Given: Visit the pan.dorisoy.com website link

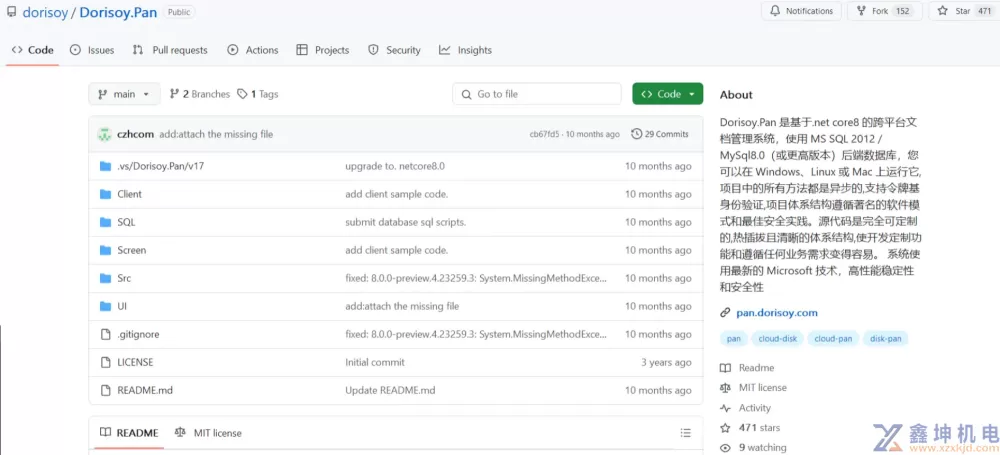Looking at the screenshot, I should point(777,313).
